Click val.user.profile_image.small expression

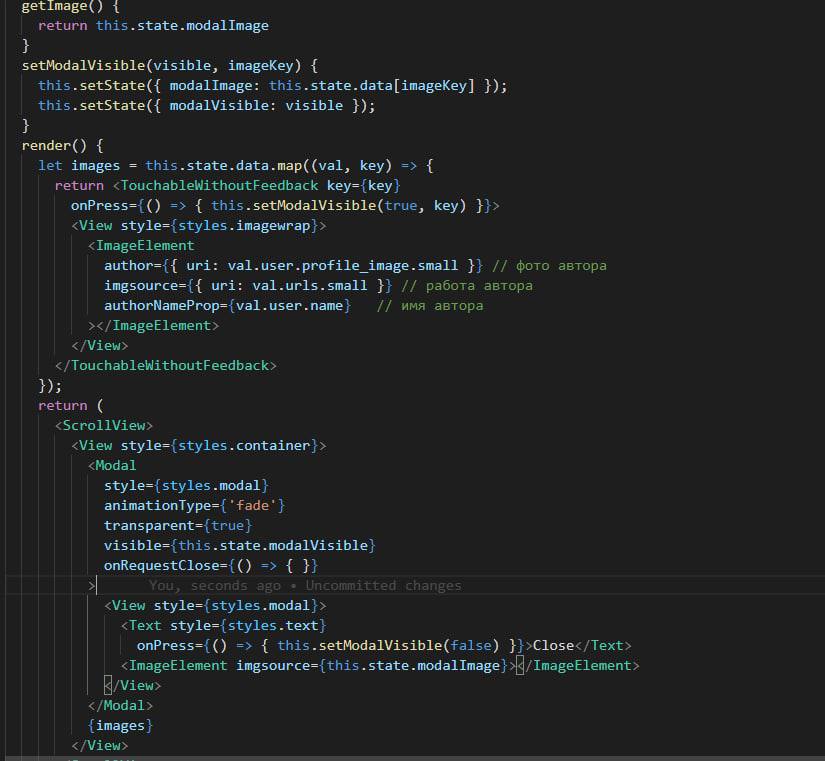pyautogui.click(x=343, y=266)
